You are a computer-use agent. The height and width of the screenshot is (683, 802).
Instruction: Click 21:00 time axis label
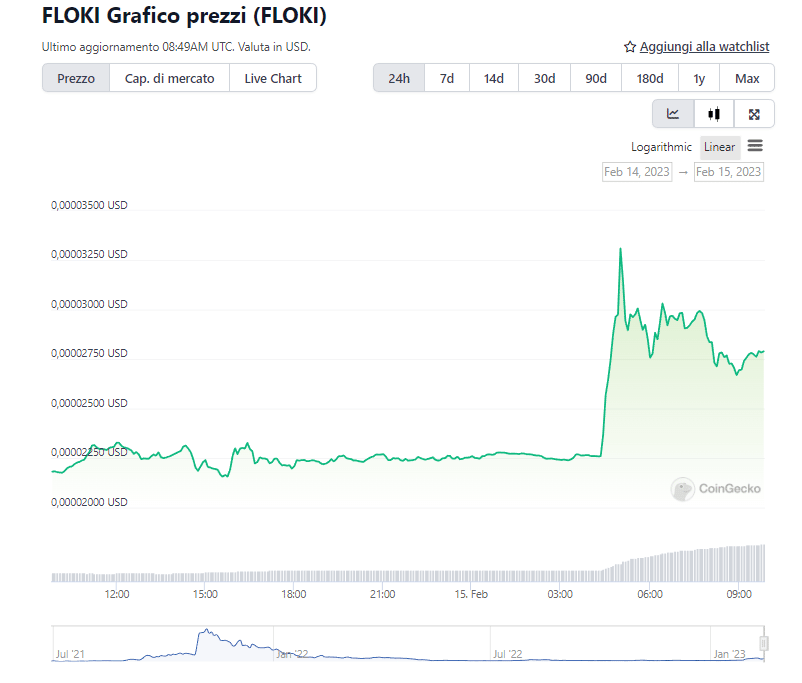(x=383, y=594)
